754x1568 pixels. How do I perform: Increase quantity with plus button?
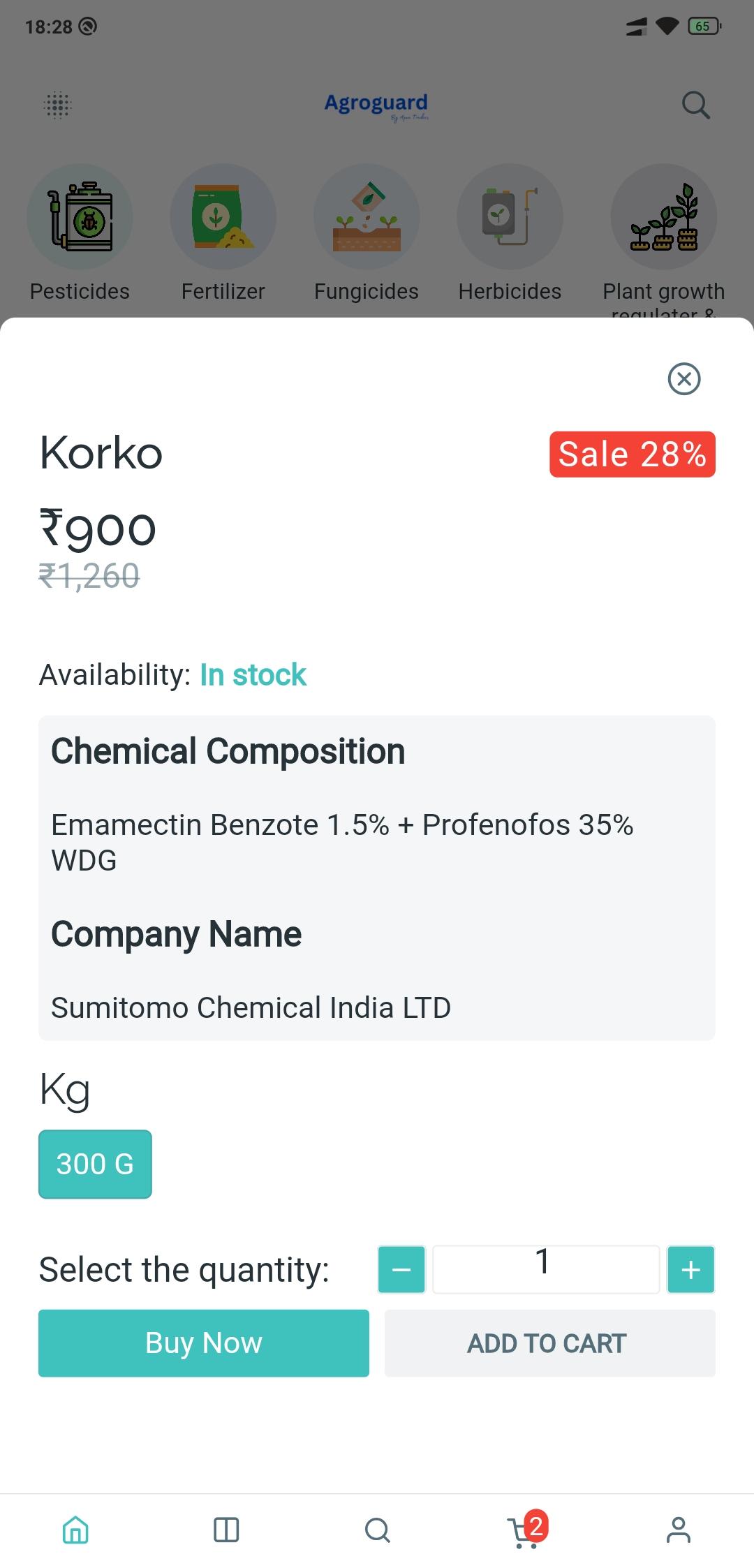tap(691, 1269)
